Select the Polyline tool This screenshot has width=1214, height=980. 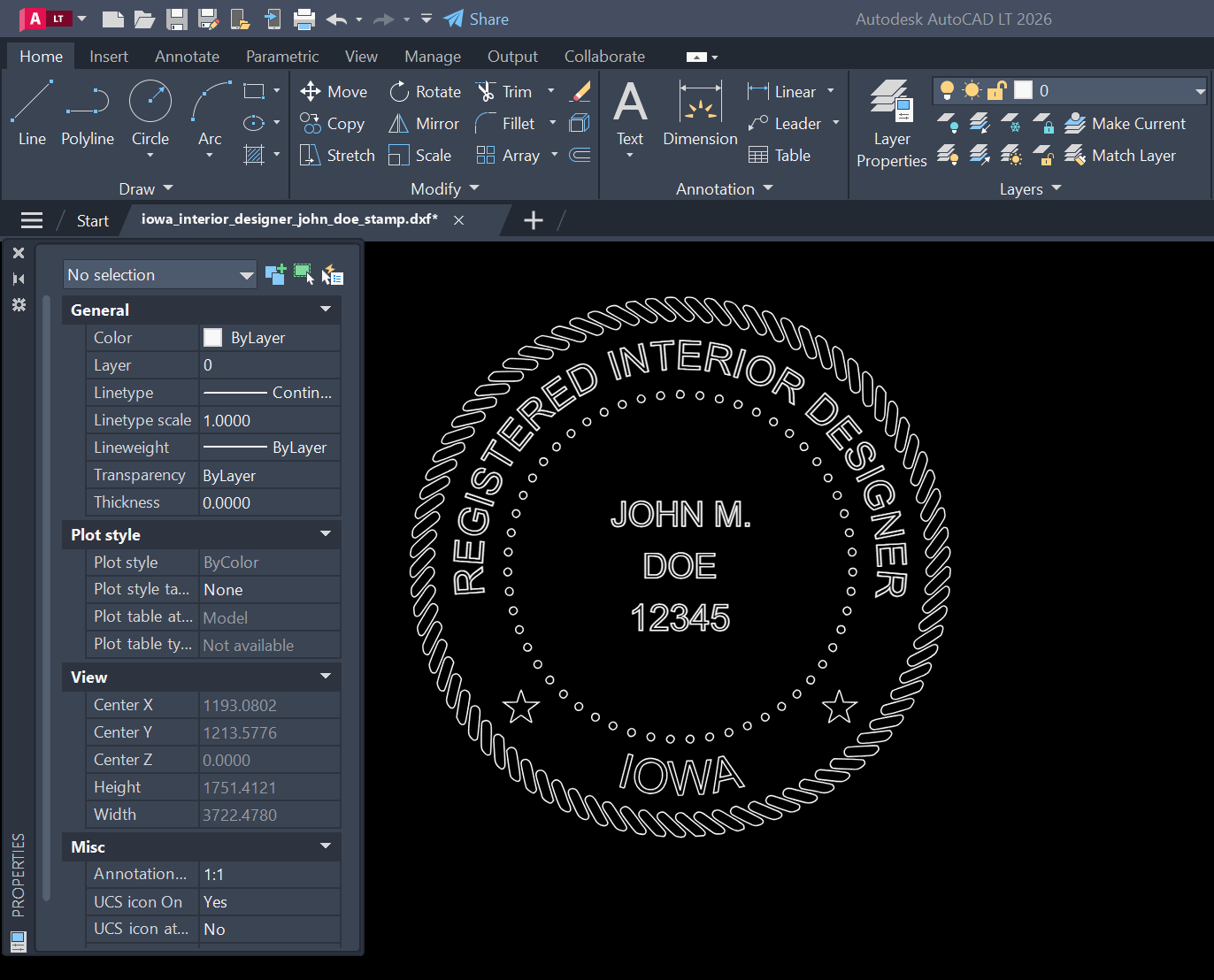88,113
